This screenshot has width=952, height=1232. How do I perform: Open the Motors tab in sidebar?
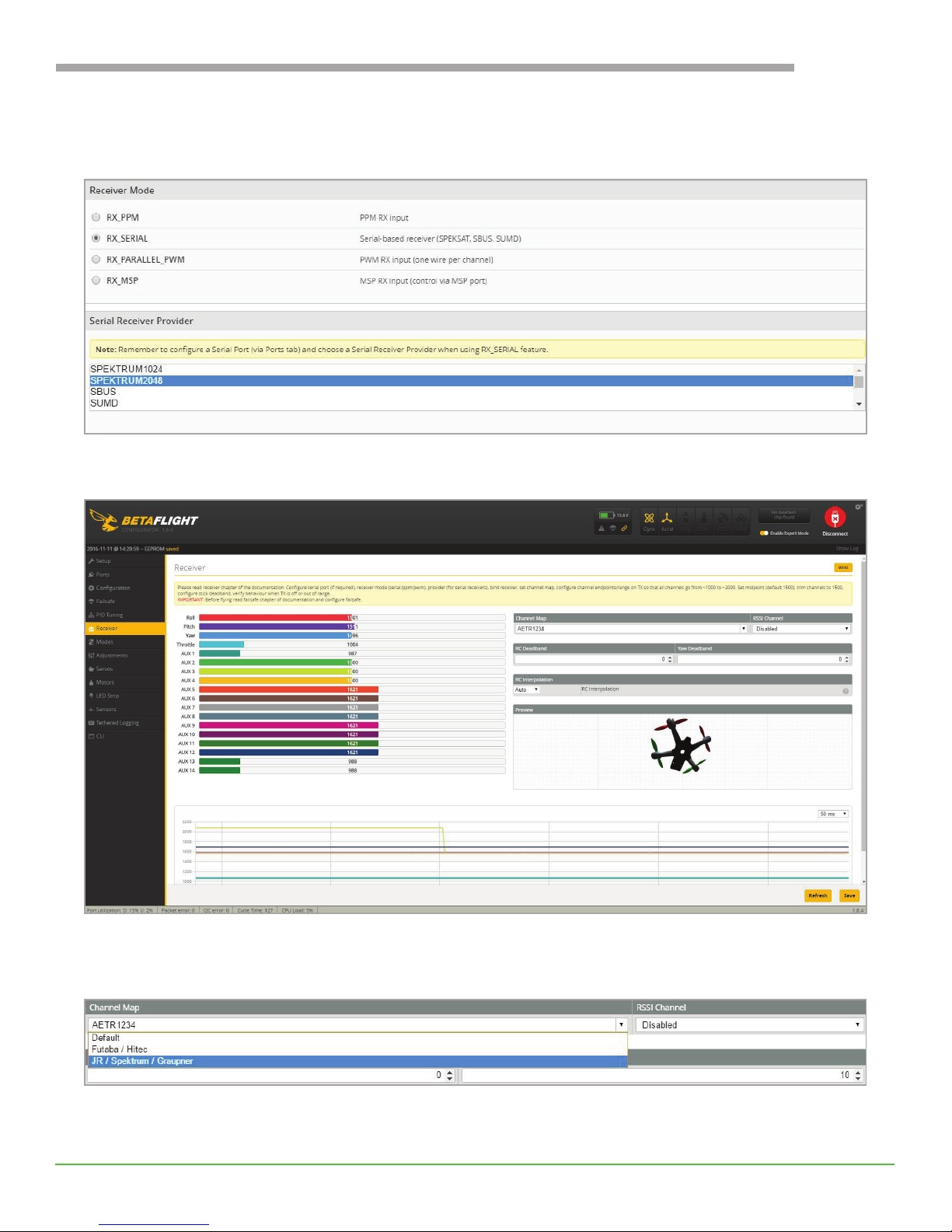click(x=124, y=682)
